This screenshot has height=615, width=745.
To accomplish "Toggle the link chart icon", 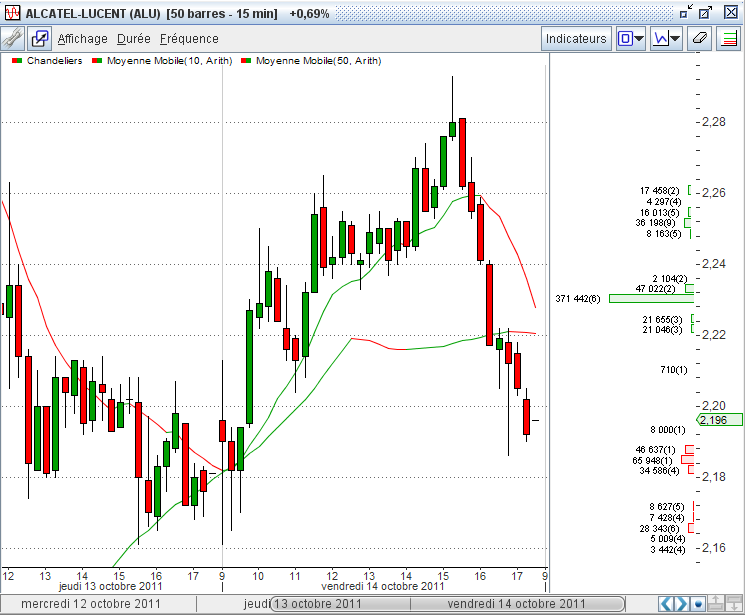I will click(x=40, y=39).
